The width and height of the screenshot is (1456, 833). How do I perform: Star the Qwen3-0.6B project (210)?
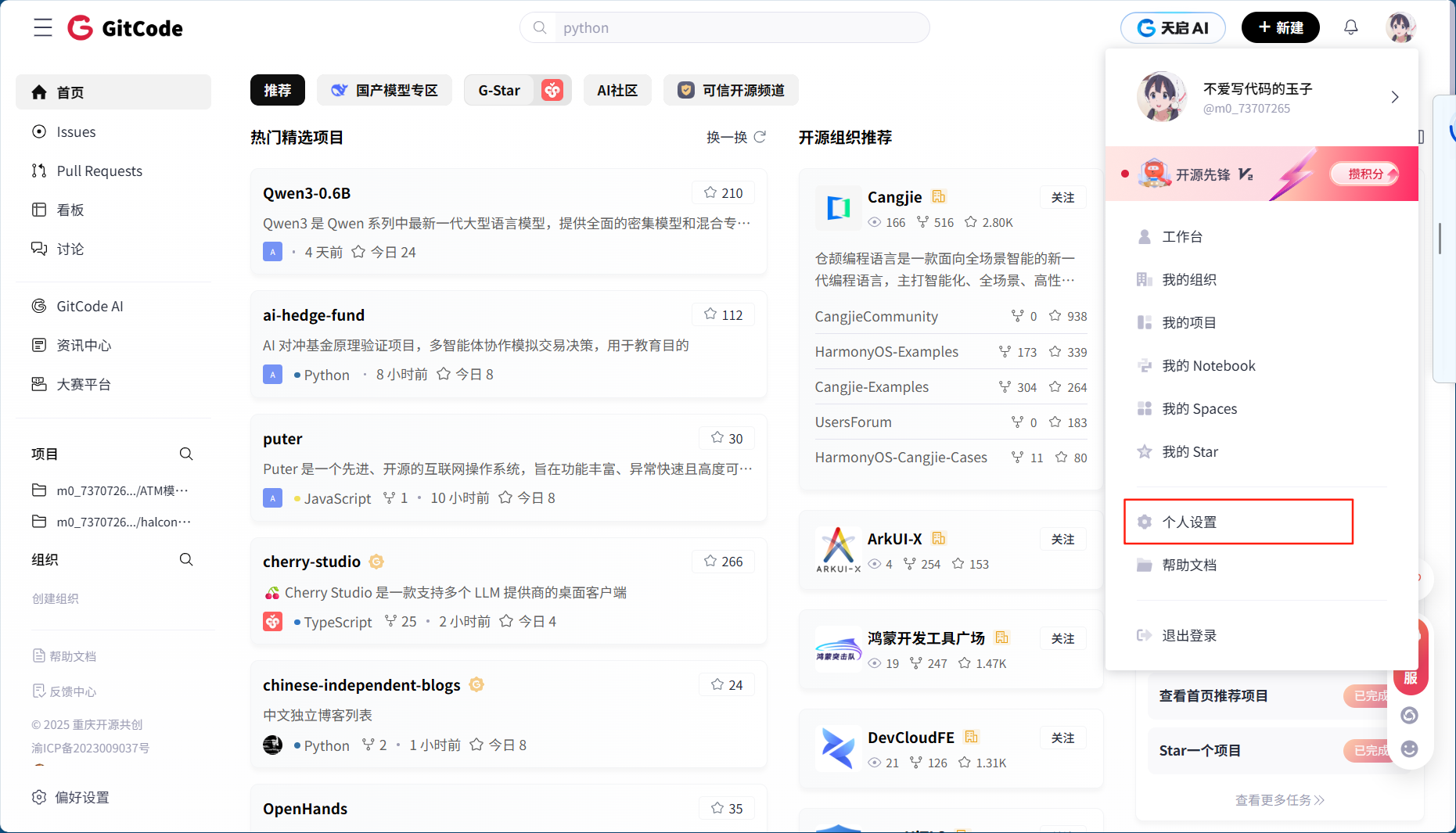(x=723, y=192)
